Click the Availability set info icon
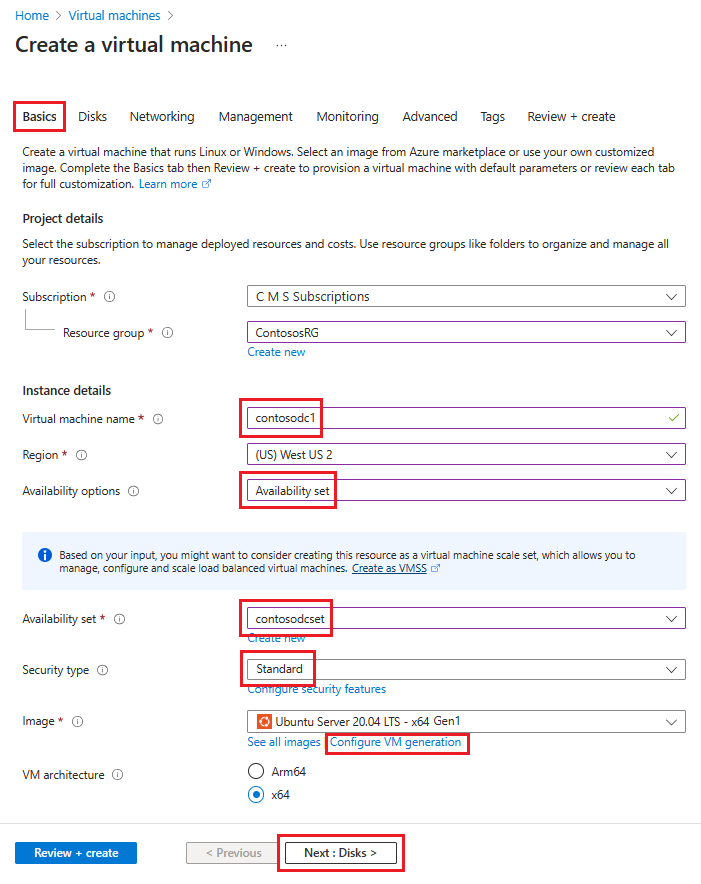701x884 pixels. coord(119,618)
